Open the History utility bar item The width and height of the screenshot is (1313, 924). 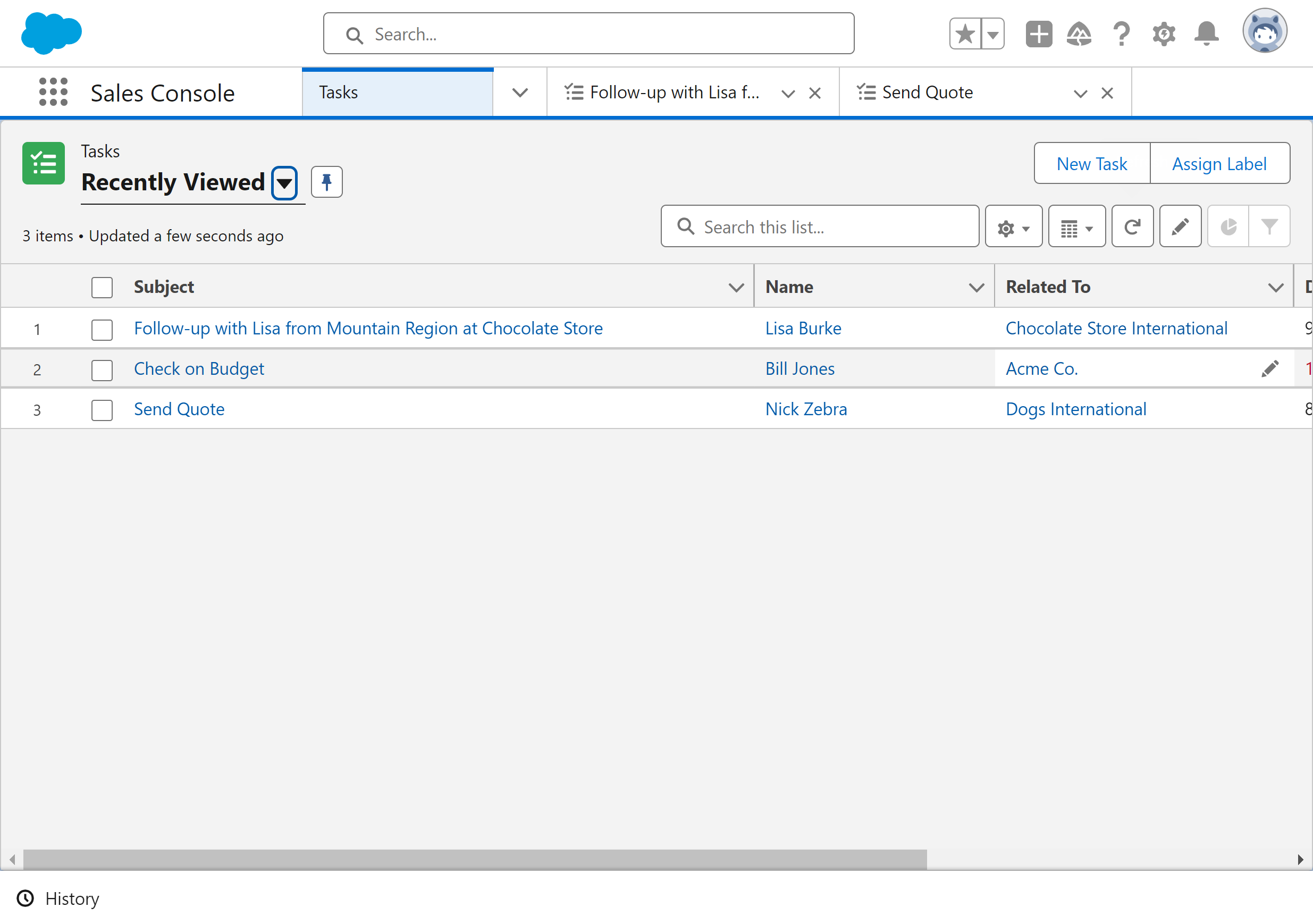[58, 898]
